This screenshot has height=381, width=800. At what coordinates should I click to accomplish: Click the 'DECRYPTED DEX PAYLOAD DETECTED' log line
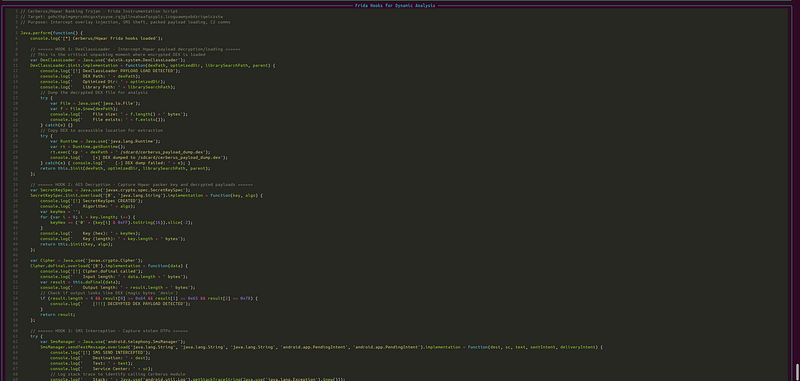click(x=120, y=303)
